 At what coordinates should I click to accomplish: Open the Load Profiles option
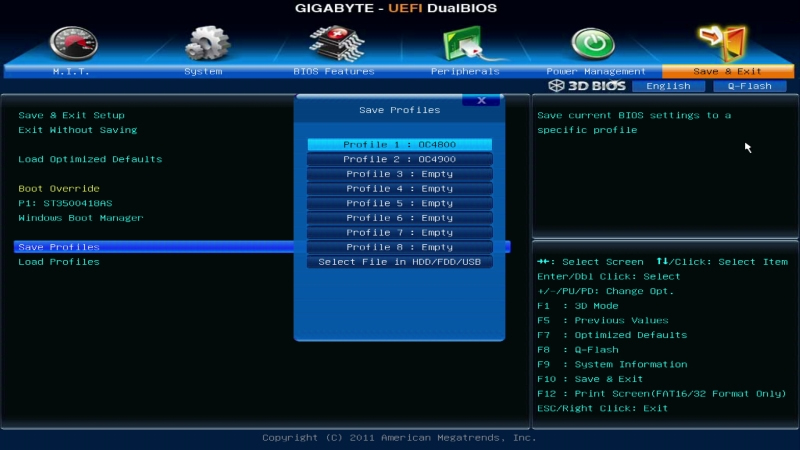(x=59, y=262)
